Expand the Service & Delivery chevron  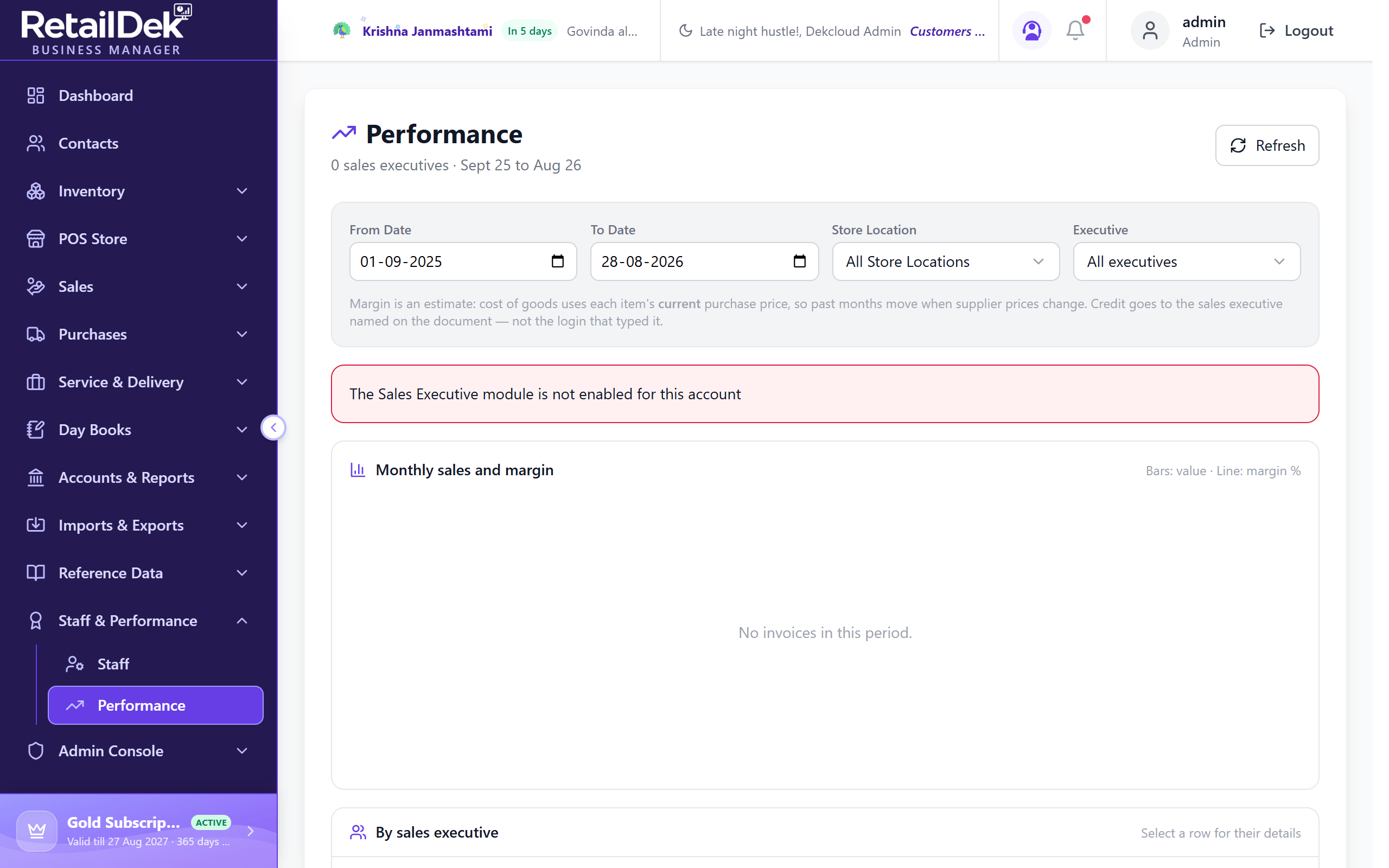[242, 382]
